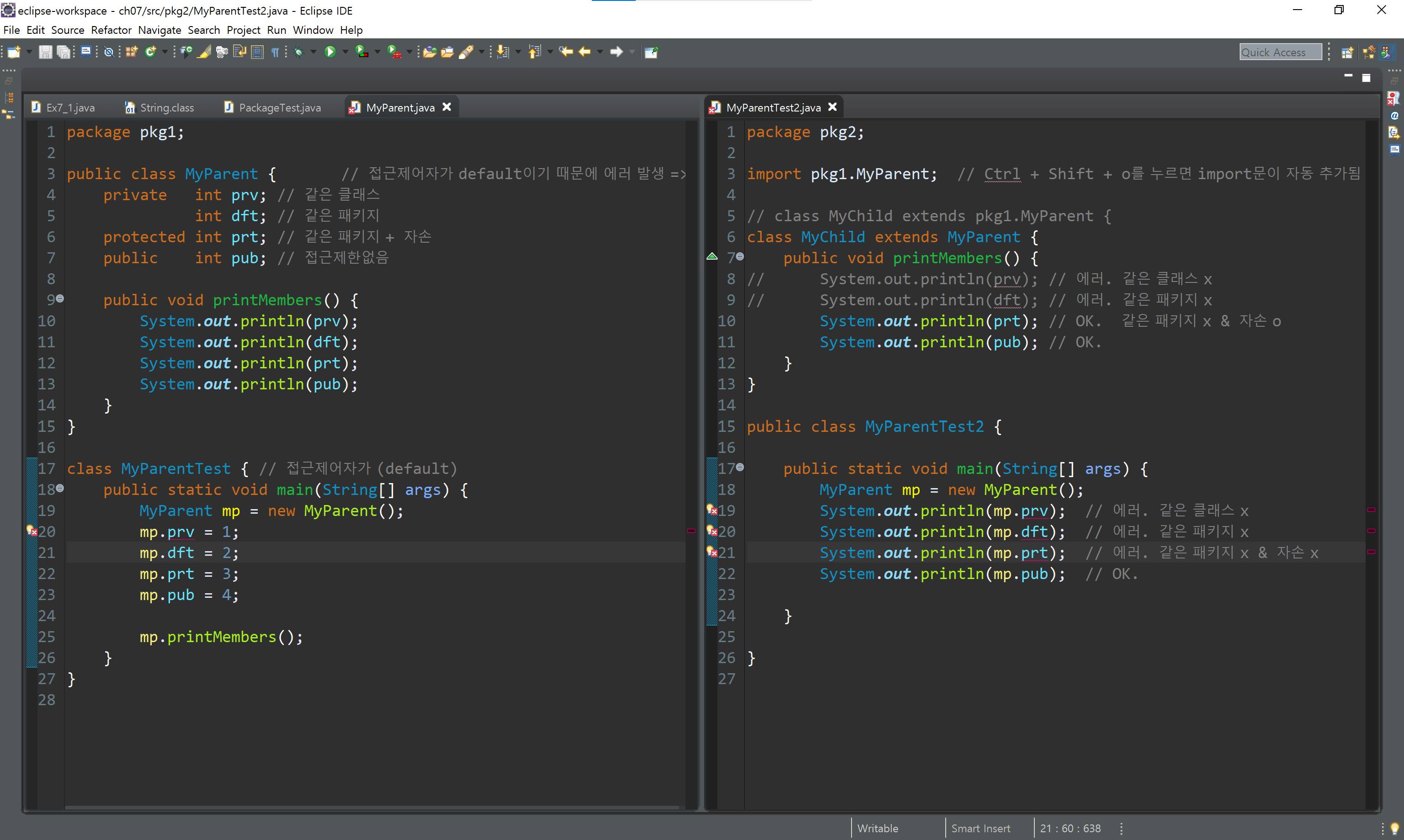Switch to the PackageTest.java tab
The image size is (1404, 840).
pos(279,107)
